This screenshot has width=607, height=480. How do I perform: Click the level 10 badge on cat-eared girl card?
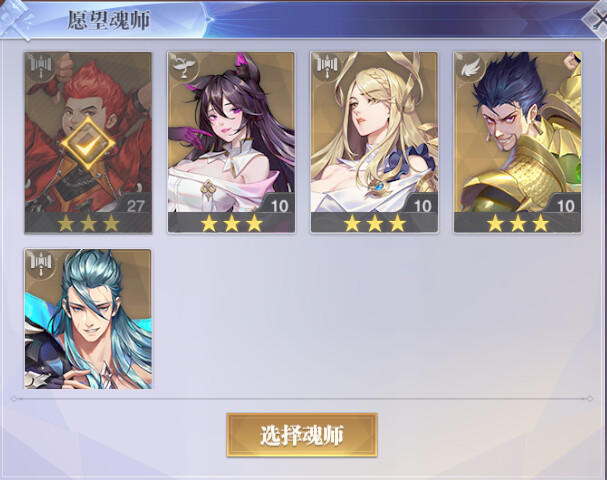click(279, 204)
